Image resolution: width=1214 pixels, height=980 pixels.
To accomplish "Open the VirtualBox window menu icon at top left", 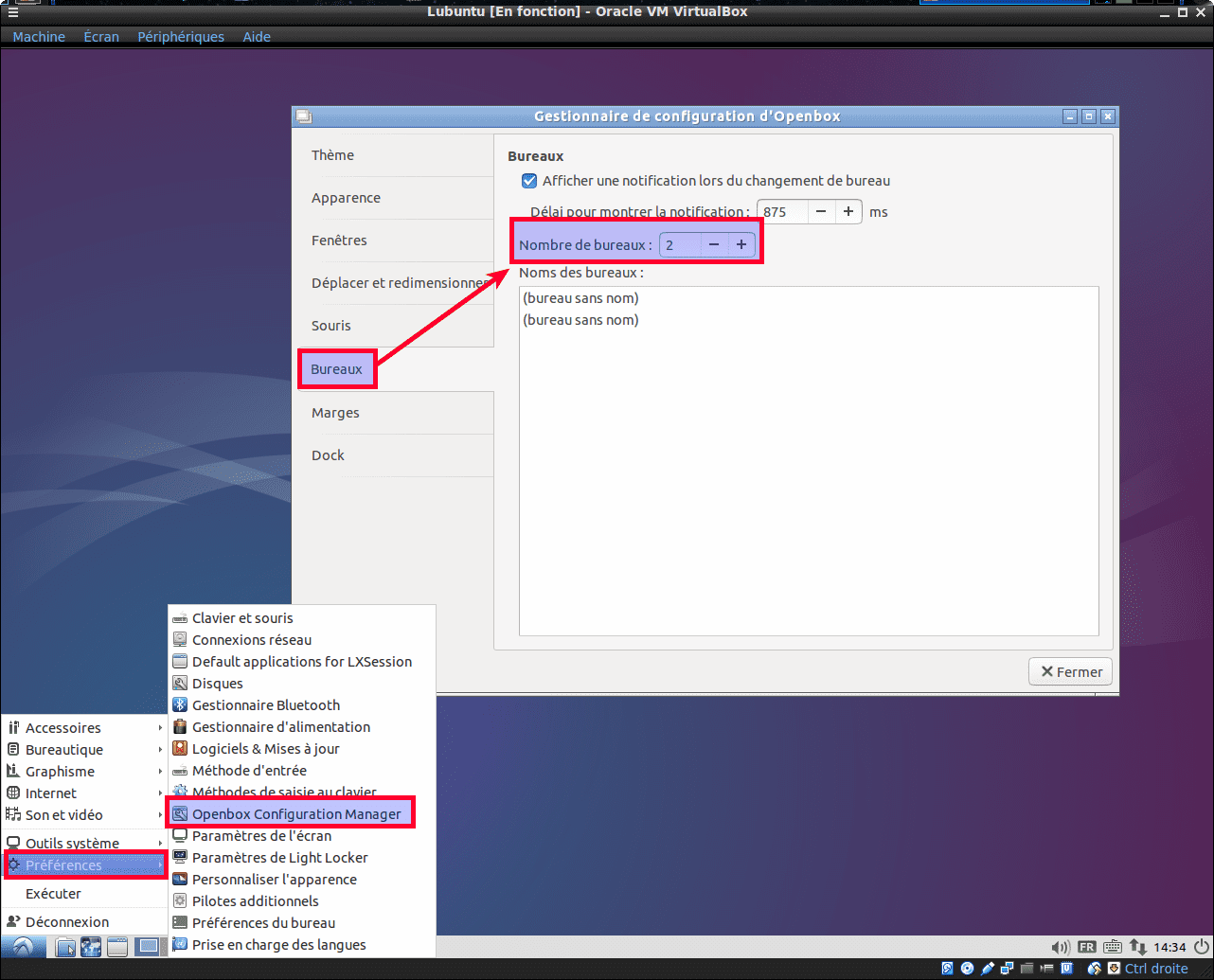I will (x=13, y=12).
